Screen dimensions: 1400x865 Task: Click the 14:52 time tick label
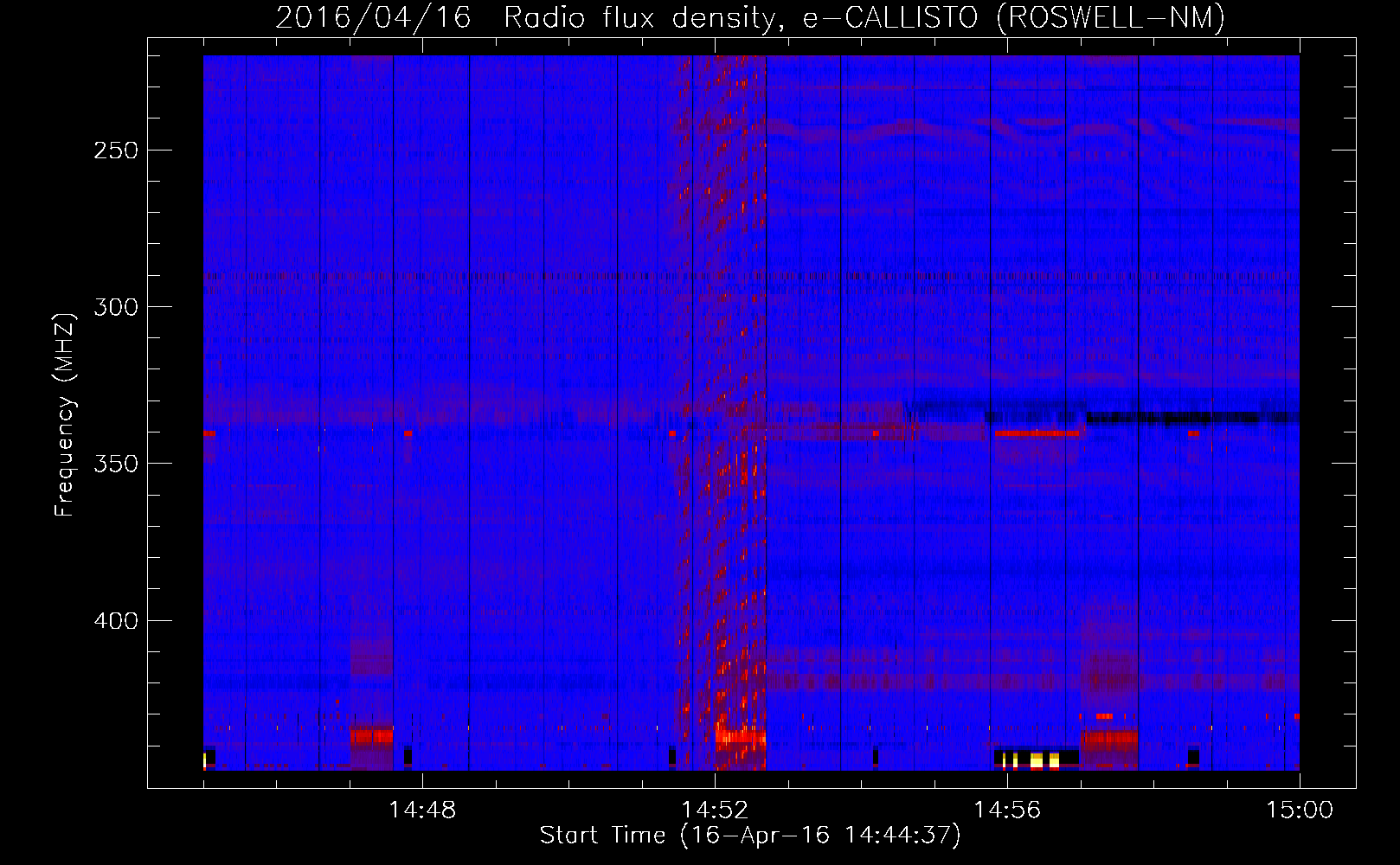715,811
